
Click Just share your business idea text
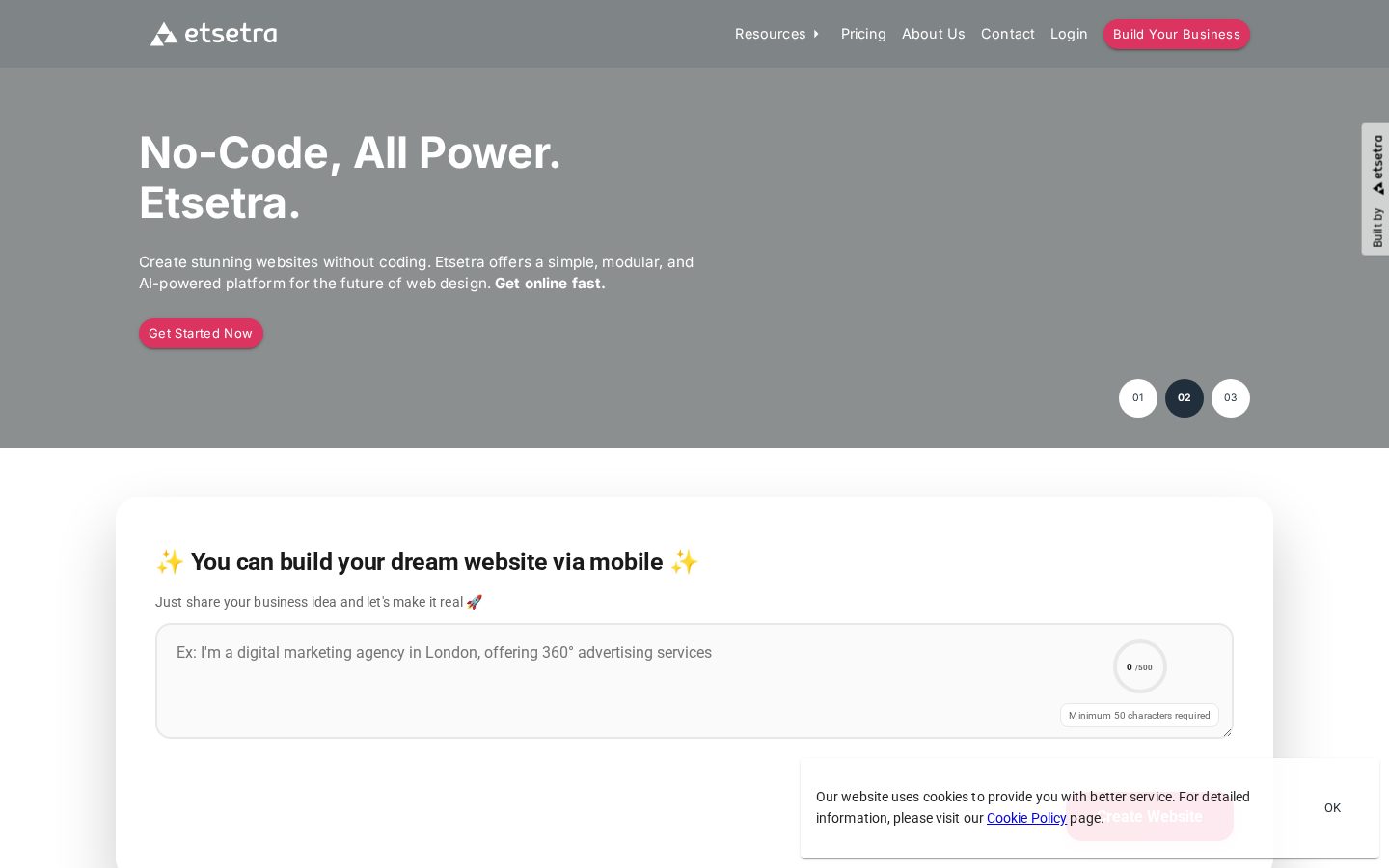click(318, 602)
